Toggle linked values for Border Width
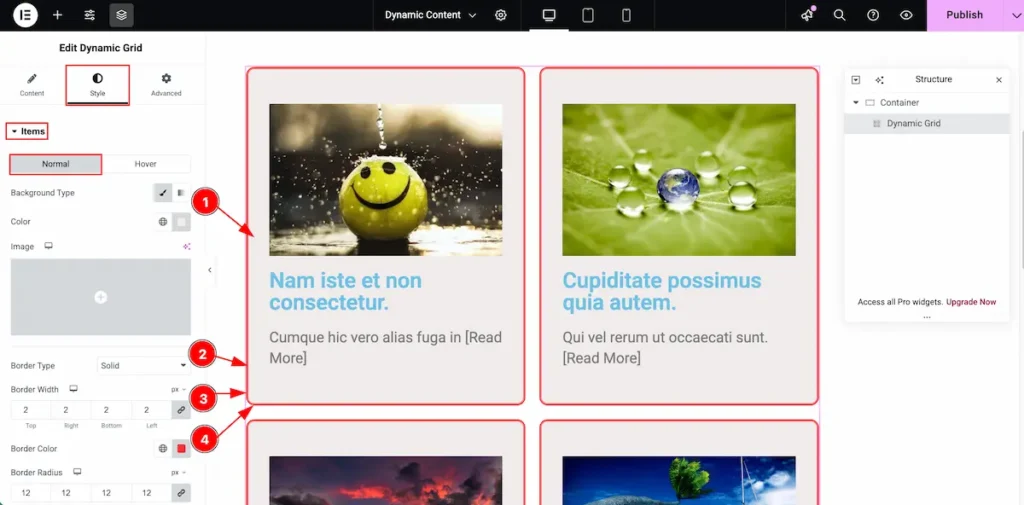This screenshot has width=1024, height=505. click(x=181, y=410)
